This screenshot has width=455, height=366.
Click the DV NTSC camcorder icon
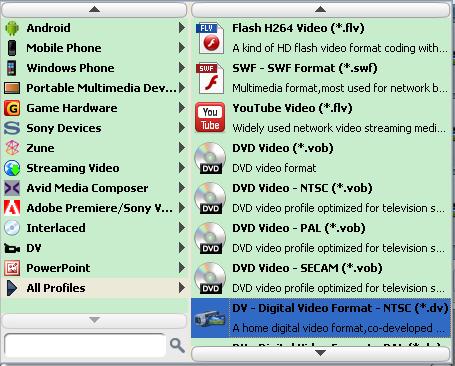[210, 319]
